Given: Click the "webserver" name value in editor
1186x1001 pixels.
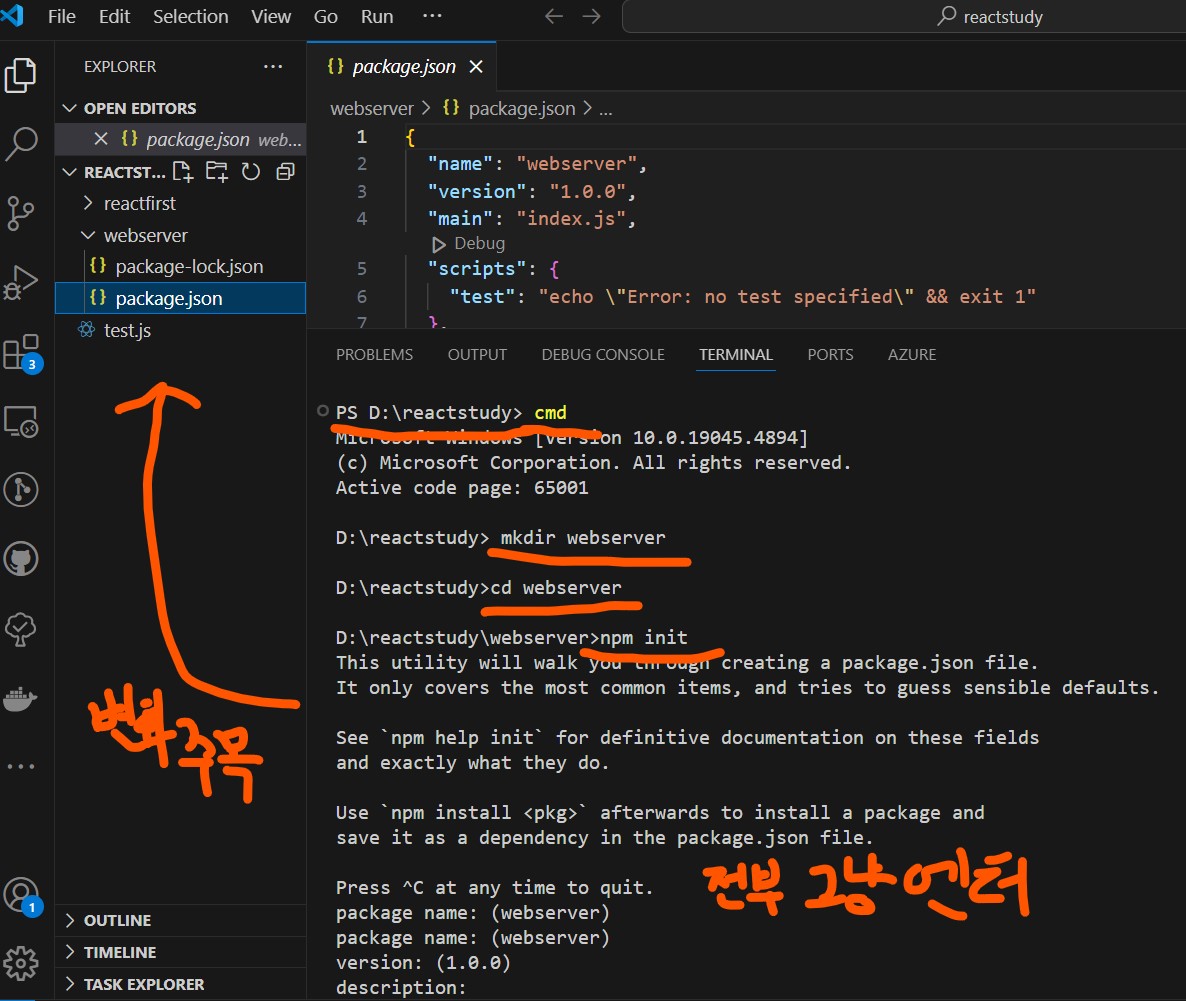Looking at the screenshot, I should 576,164.
